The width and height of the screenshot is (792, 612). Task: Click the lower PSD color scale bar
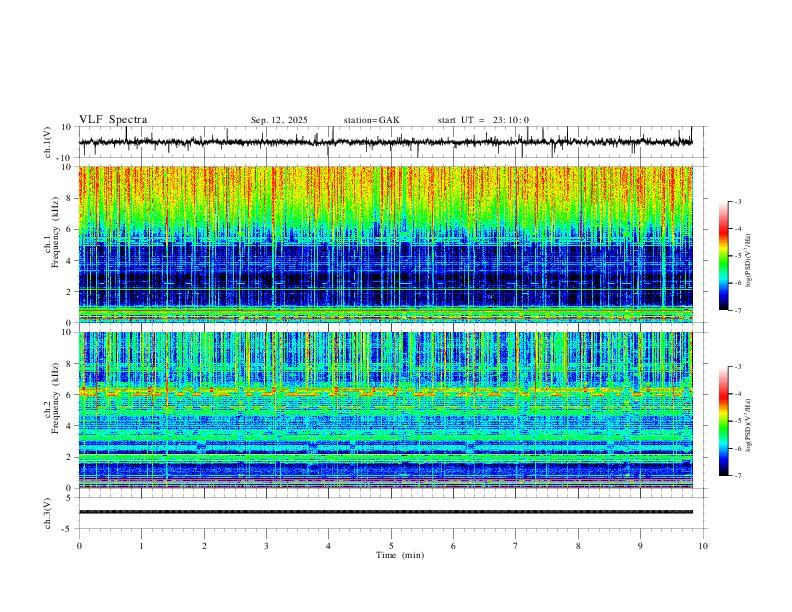[x=723, y=421]
